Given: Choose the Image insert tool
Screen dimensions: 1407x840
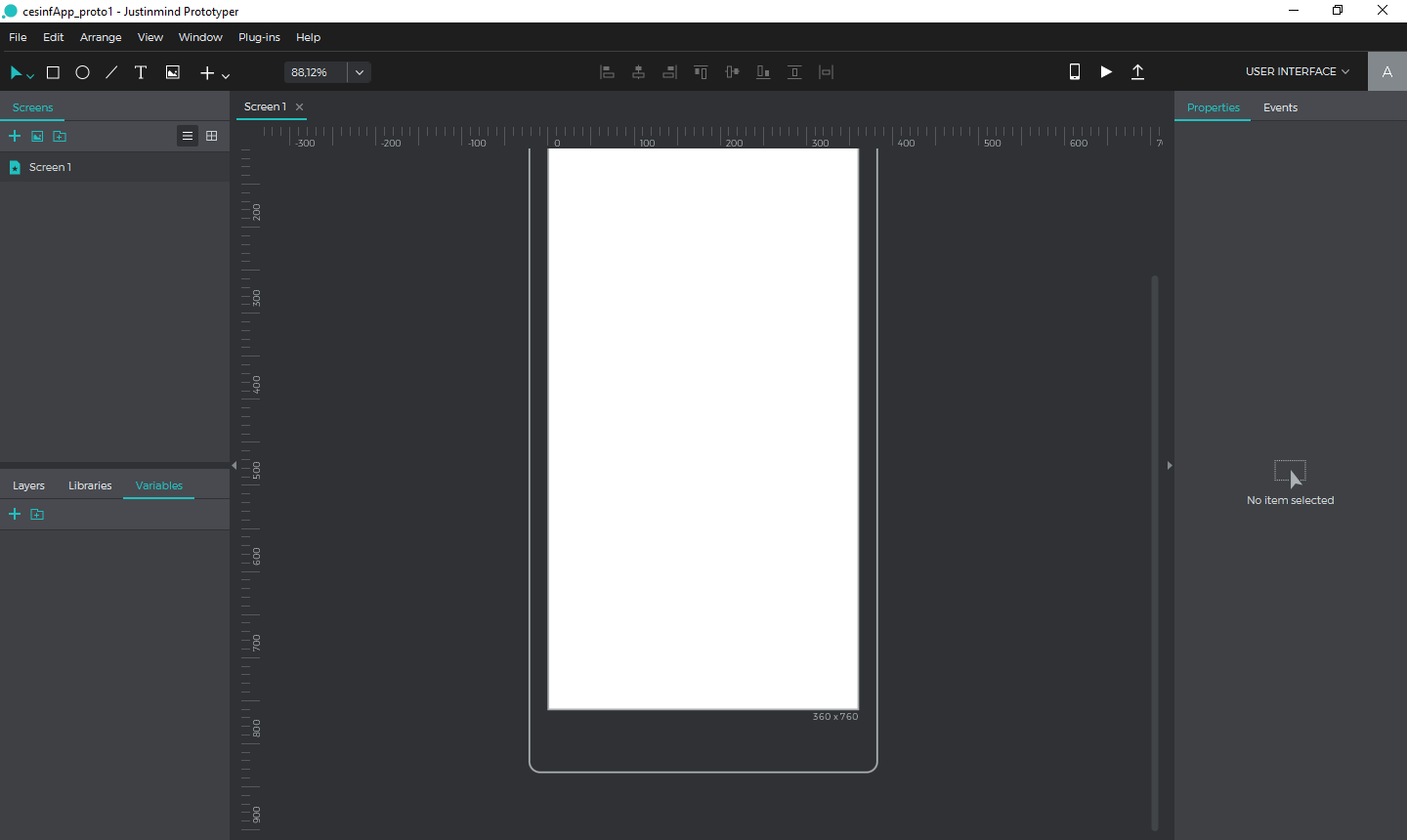Looking at the screenshot, I should point(172,72).
